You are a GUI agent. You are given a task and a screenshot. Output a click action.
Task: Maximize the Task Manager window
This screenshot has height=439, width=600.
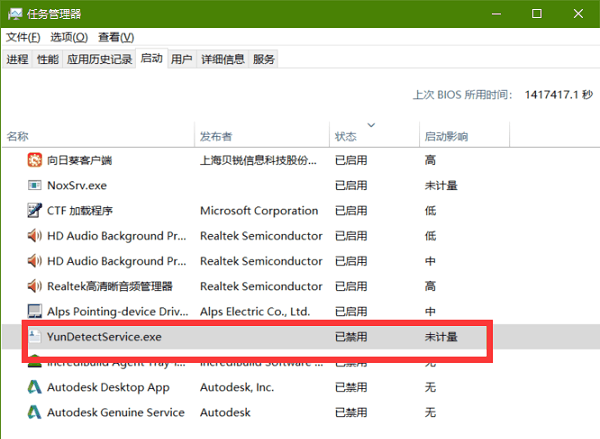coord(537,14)
